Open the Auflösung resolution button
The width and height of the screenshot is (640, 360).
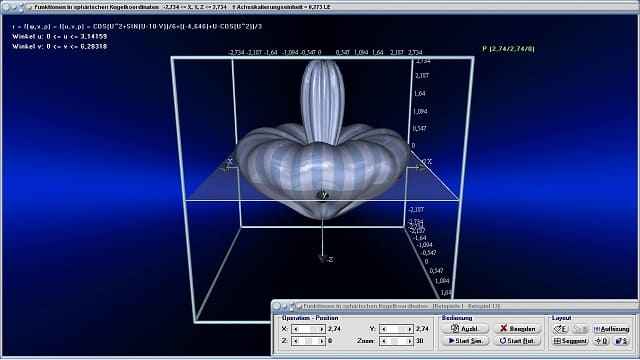tap(611, 329)
